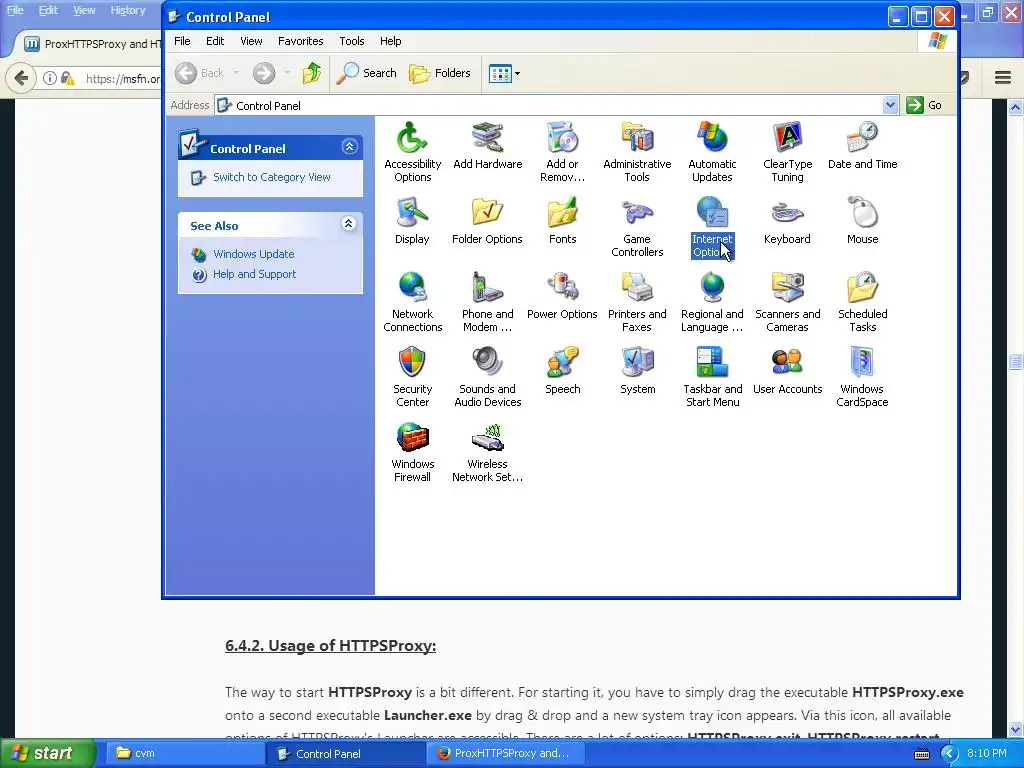Image resolution: width=1024 pixels, height=768 pixels.
Task: Open Add Hardware wizard icon
Action: 487,145
